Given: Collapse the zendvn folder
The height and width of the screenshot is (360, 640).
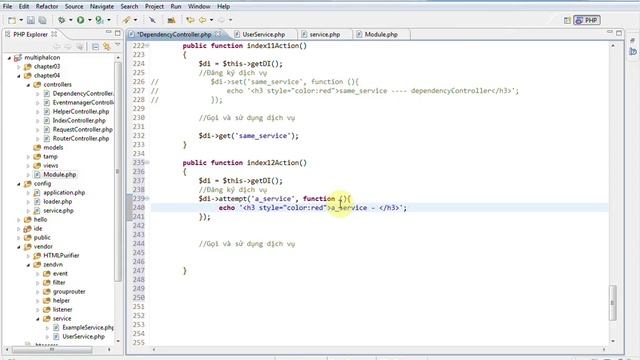Looking at the screenshot, I should click(x=28, y=264).
